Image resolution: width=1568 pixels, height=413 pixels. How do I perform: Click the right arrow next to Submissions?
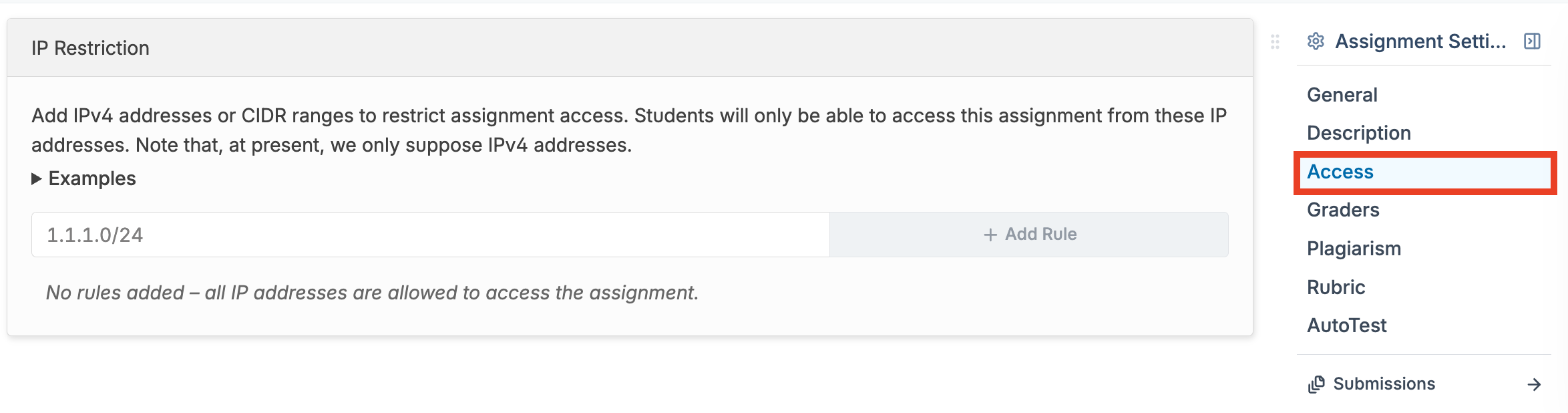pos(1534,384)
